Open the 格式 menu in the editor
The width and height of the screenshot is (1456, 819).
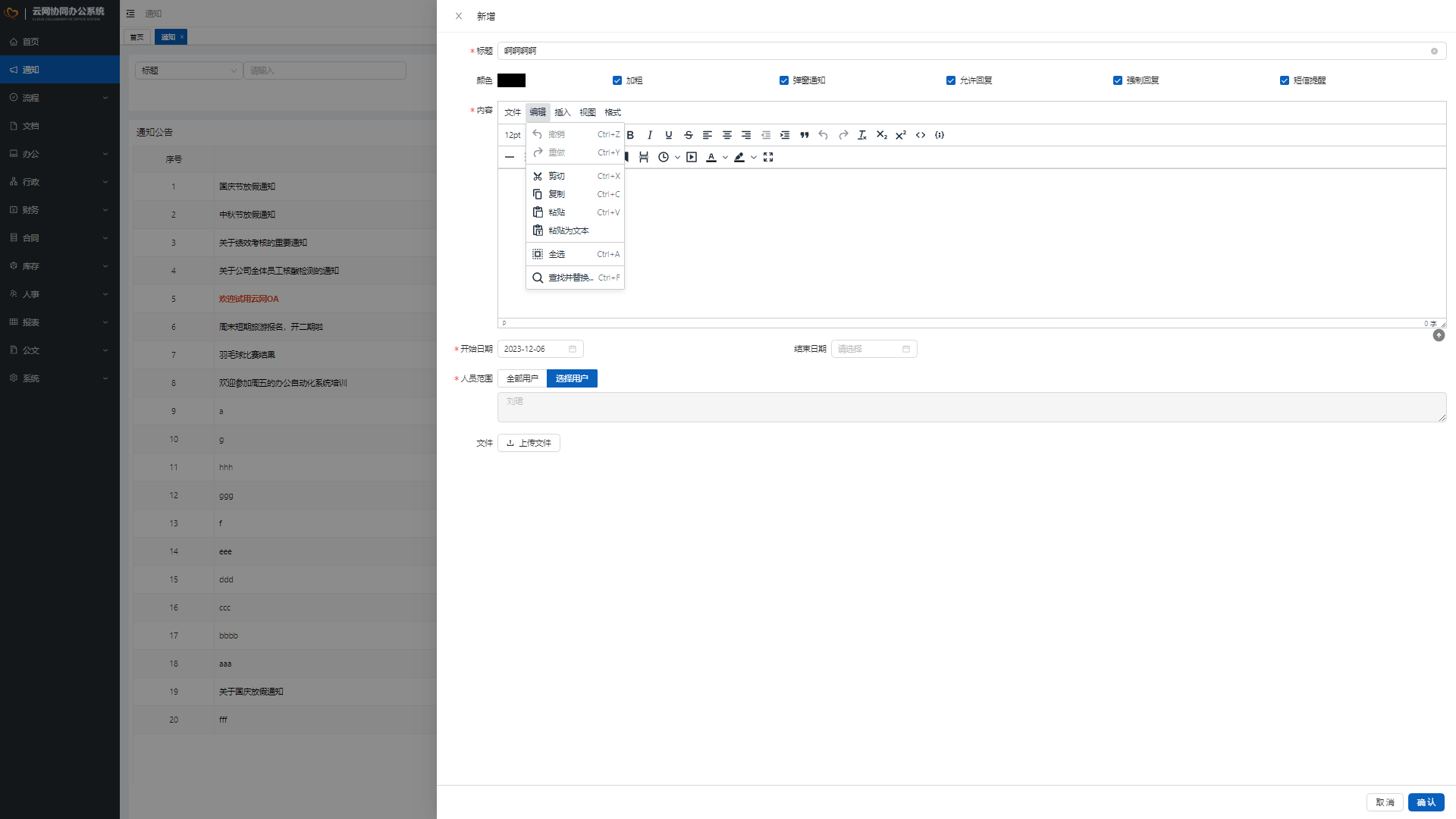613,112
